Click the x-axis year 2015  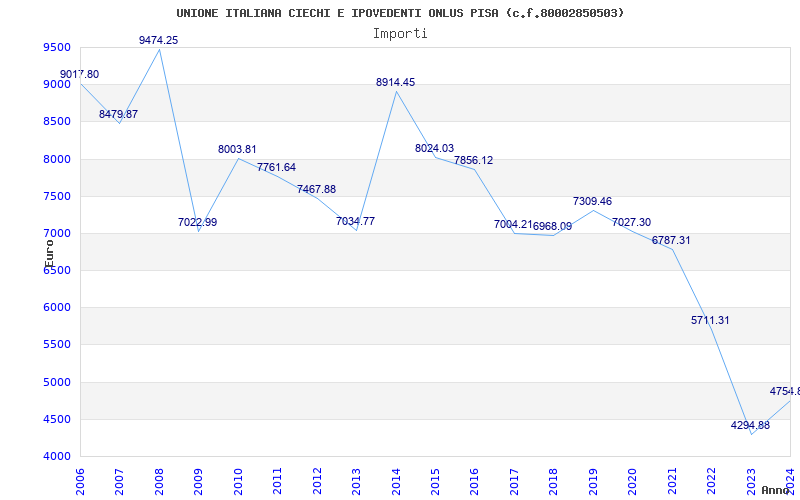(x=435, y=481)
